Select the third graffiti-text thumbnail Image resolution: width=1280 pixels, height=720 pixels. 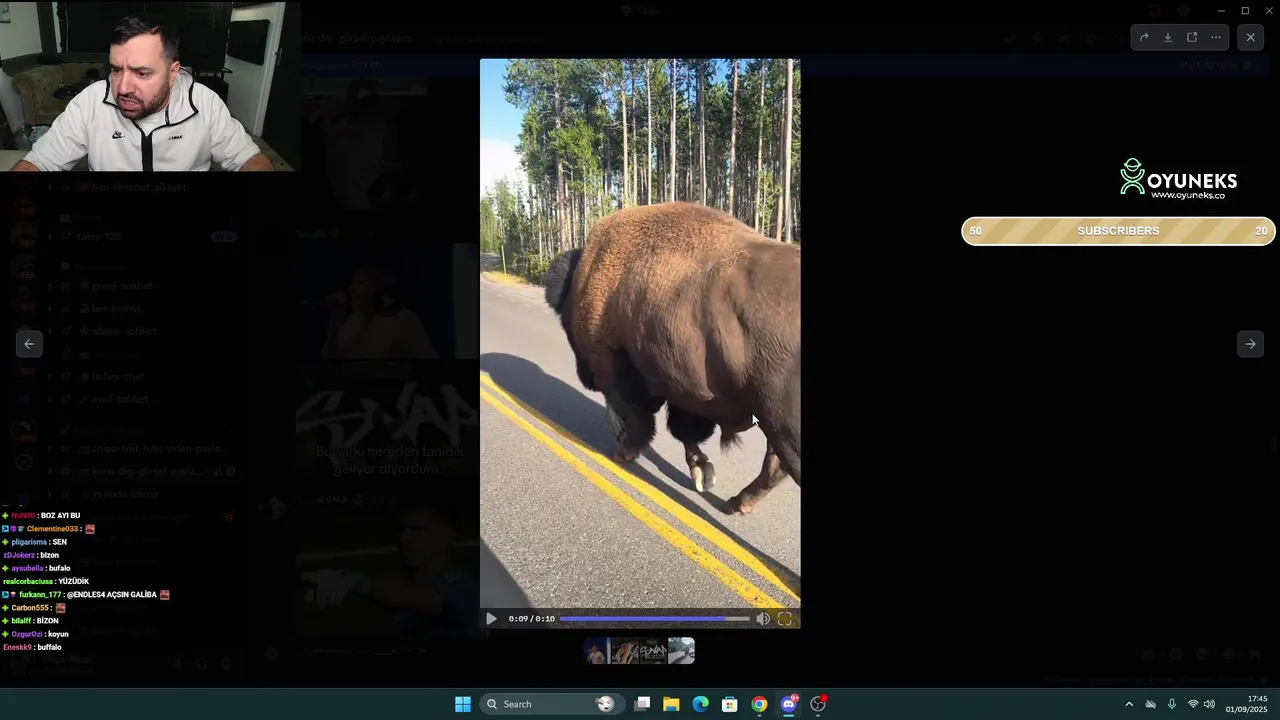[653, 651]
